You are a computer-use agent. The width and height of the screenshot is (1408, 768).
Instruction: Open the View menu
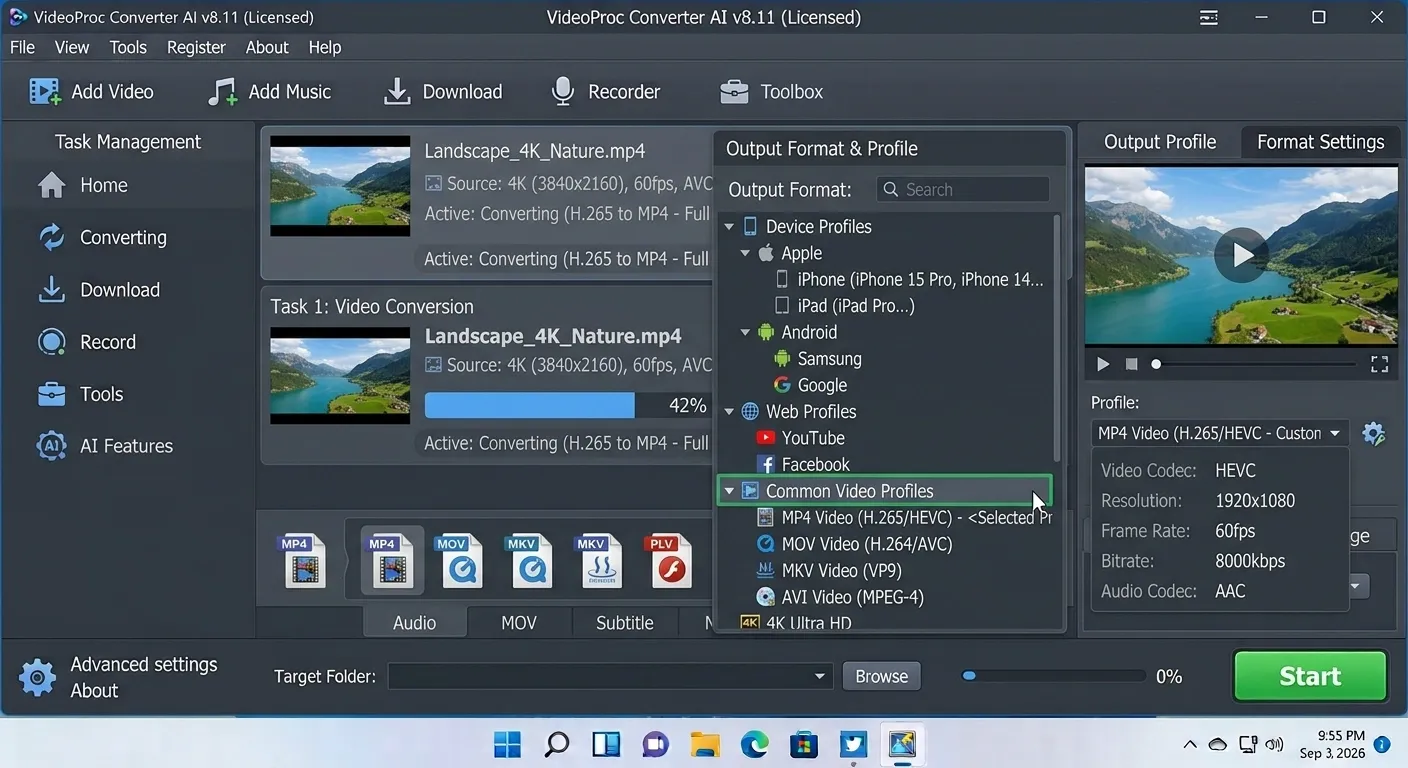[72, 47]
